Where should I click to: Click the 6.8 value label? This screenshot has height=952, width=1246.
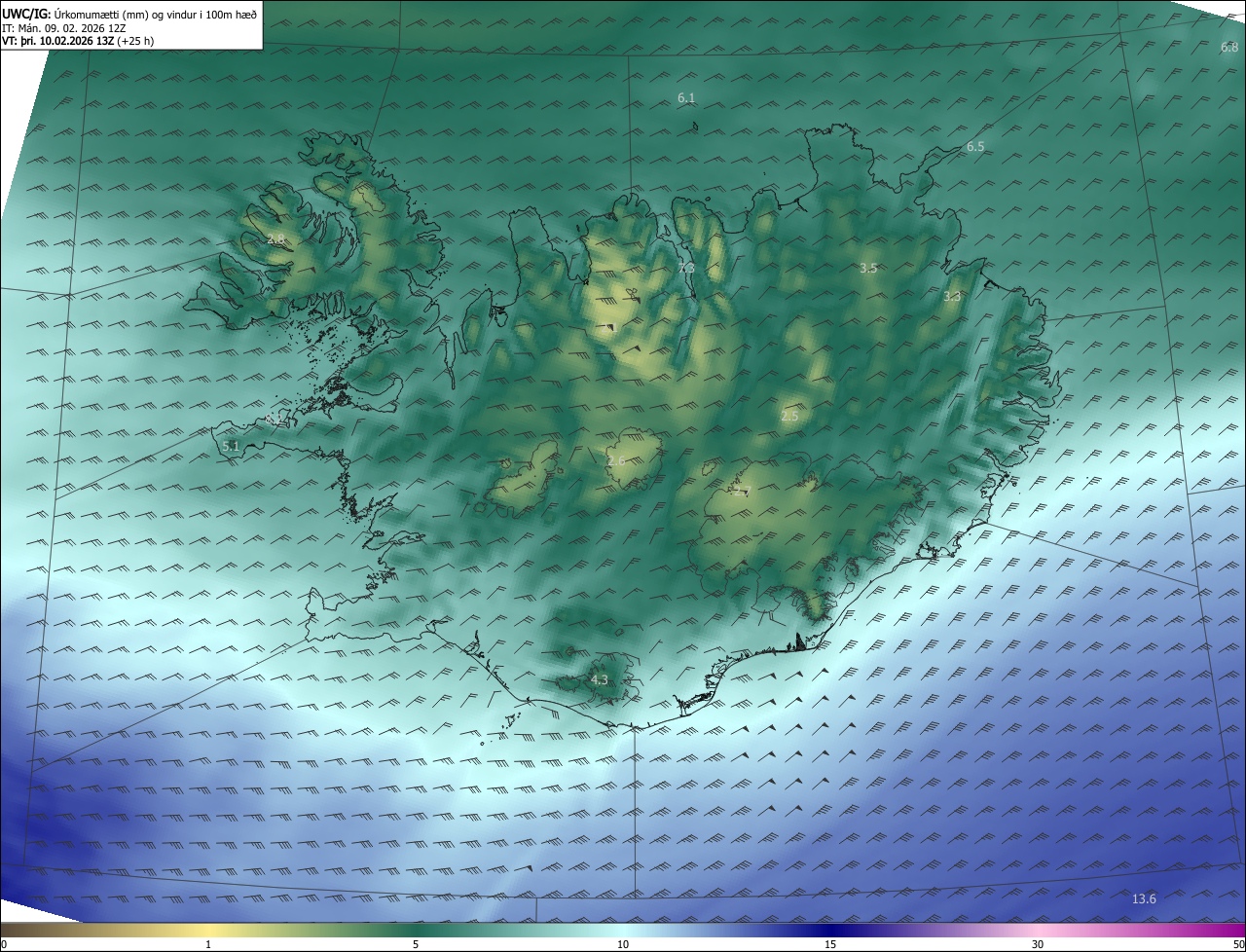(x=1229, y=48)
